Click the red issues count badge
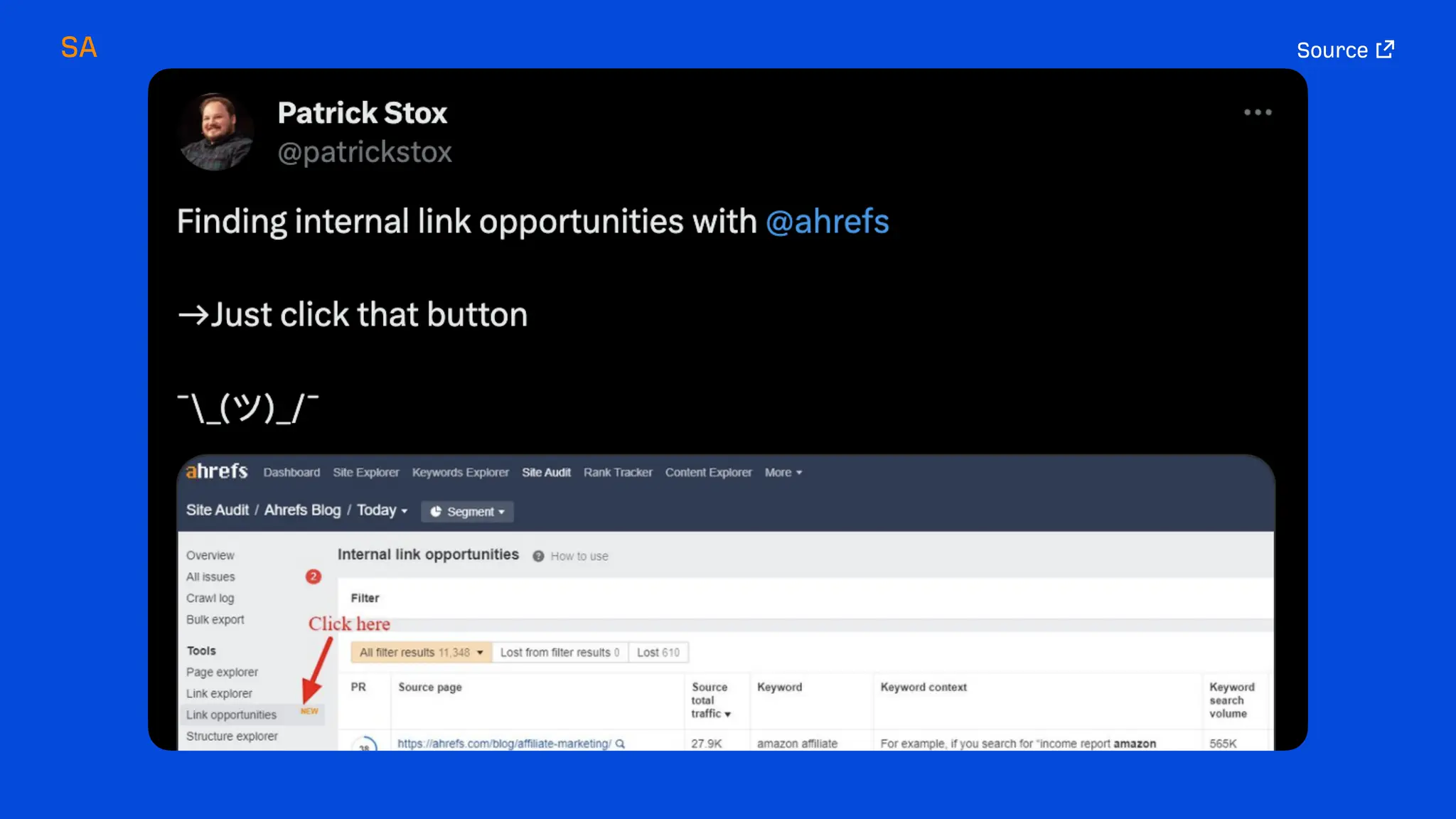 (x=314, y=577)
